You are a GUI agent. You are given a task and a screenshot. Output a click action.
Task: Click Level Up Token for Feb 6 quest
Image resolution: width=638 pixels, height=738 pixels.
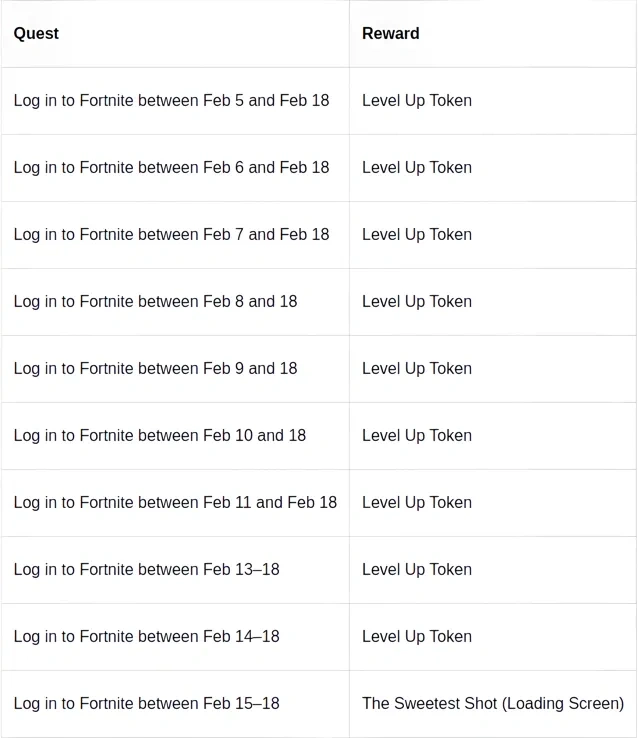click(416, 167)
